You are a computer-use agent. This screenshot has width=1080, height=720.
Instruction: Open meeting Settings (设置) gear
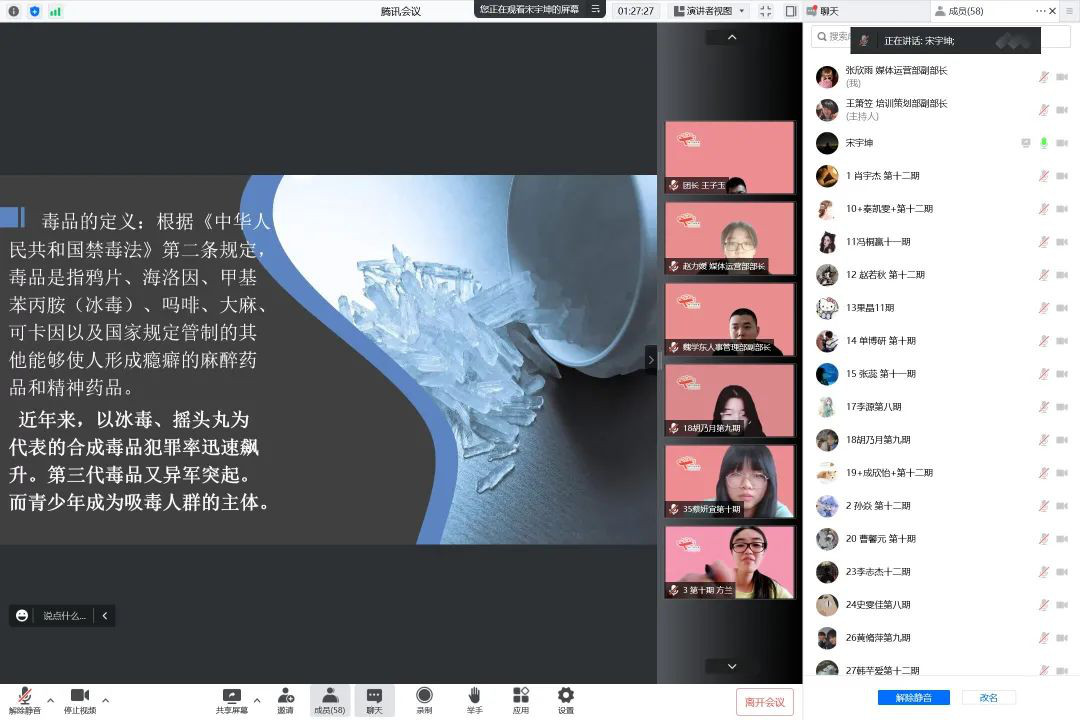point(566,696)
